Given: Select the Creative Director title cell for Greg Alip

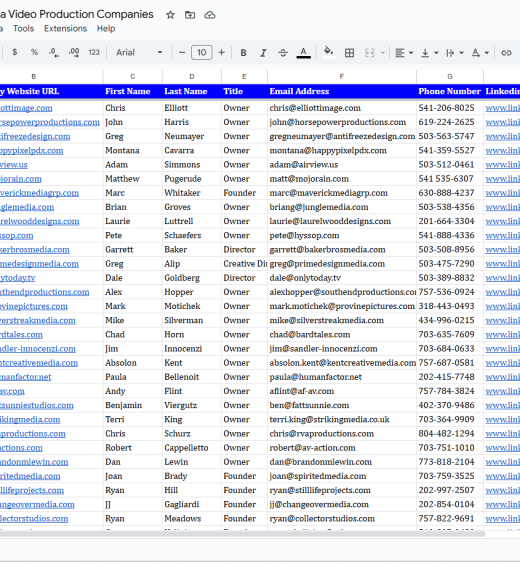Looking at the screenshot, I should click(244, 264).
